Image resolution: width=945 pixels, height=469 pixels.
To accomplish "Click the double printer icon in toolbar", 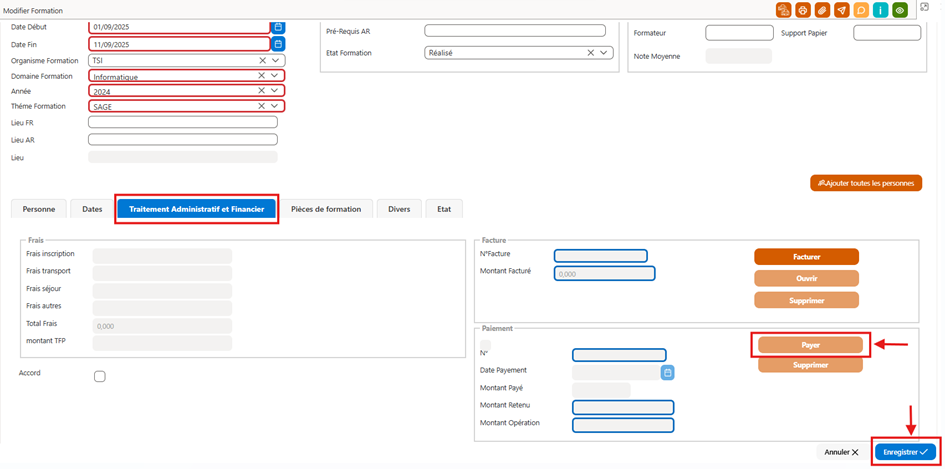I will (x=783, y=10).
